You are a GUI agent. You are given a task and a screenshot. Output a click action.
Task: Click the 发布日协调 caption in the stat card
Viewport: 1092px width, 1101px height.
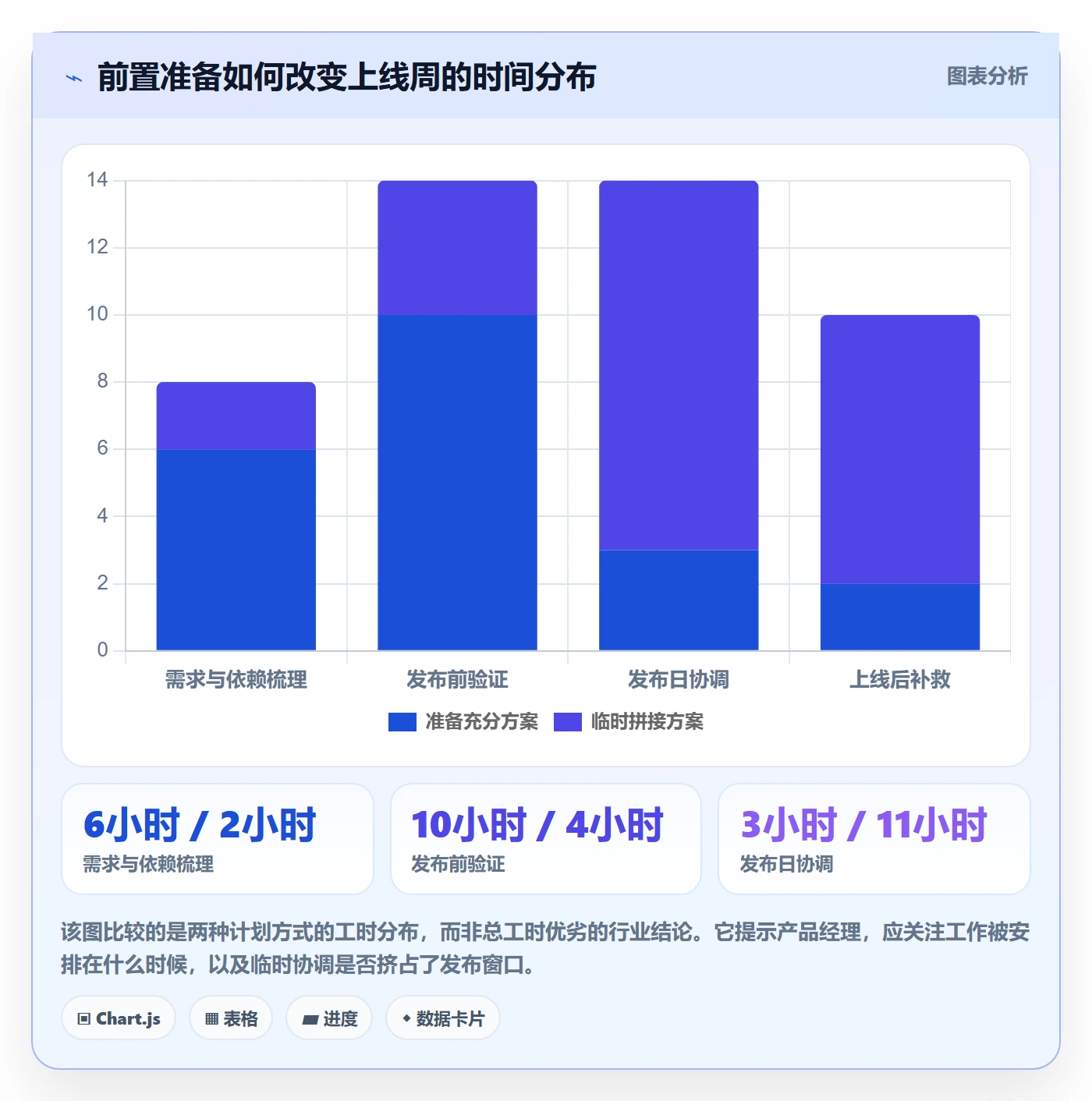[786, 864]
